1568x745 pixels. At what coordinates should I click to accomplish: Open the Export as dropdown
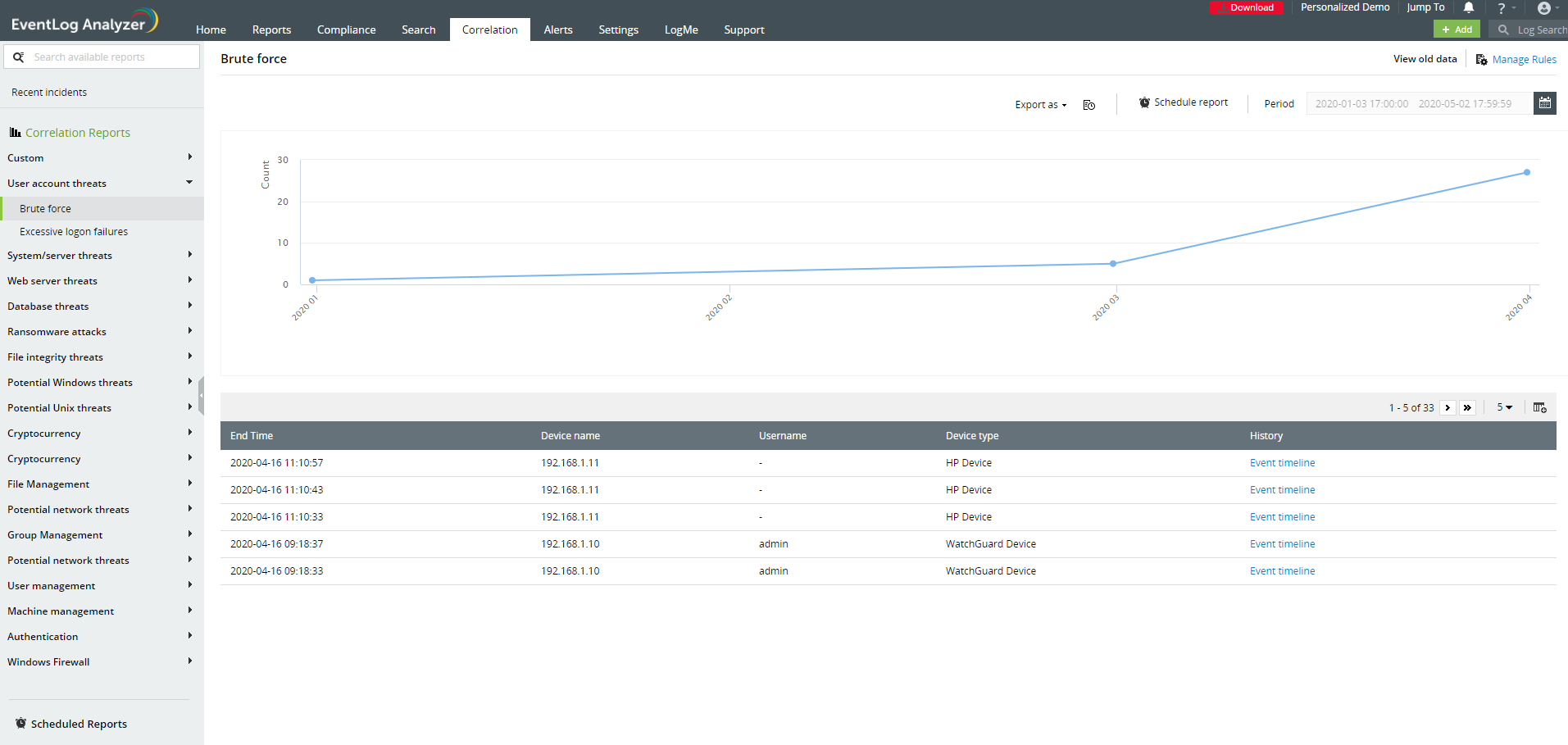point(1040,105)
